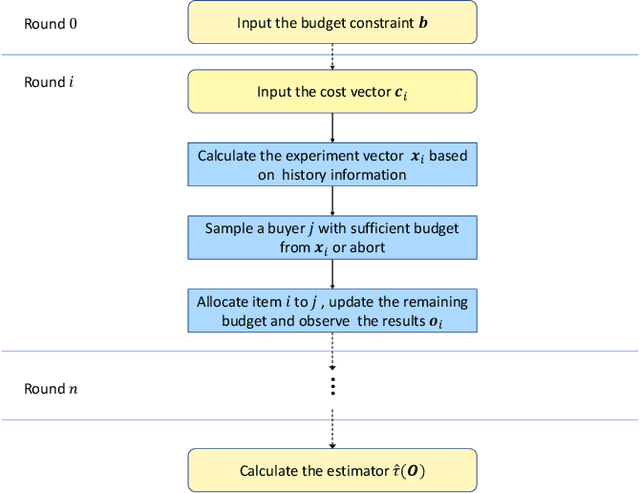Click the dotted arrow below the budget box
This screenshot has width=640, height=493.
coord(332,57)
